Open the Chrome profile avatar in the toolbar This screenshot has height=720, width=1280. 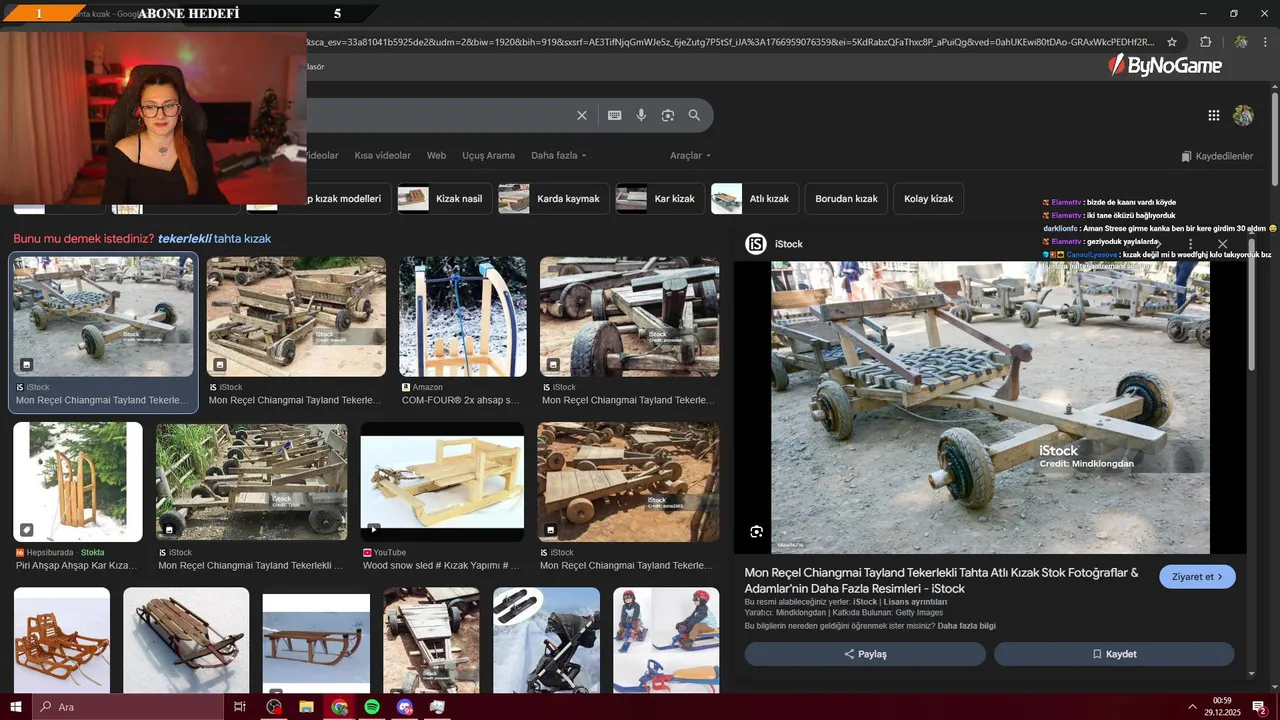click(x=1241, y=42)
